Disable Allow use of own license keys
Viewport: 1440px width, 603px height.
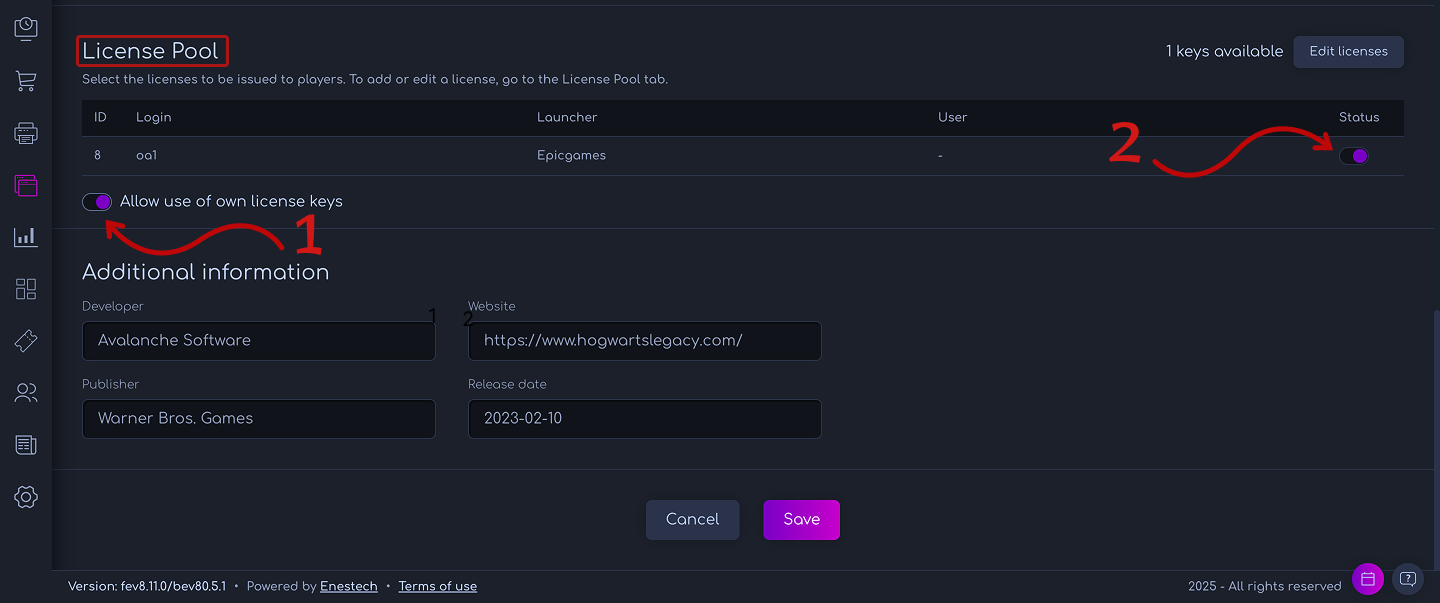pos(97,201)
